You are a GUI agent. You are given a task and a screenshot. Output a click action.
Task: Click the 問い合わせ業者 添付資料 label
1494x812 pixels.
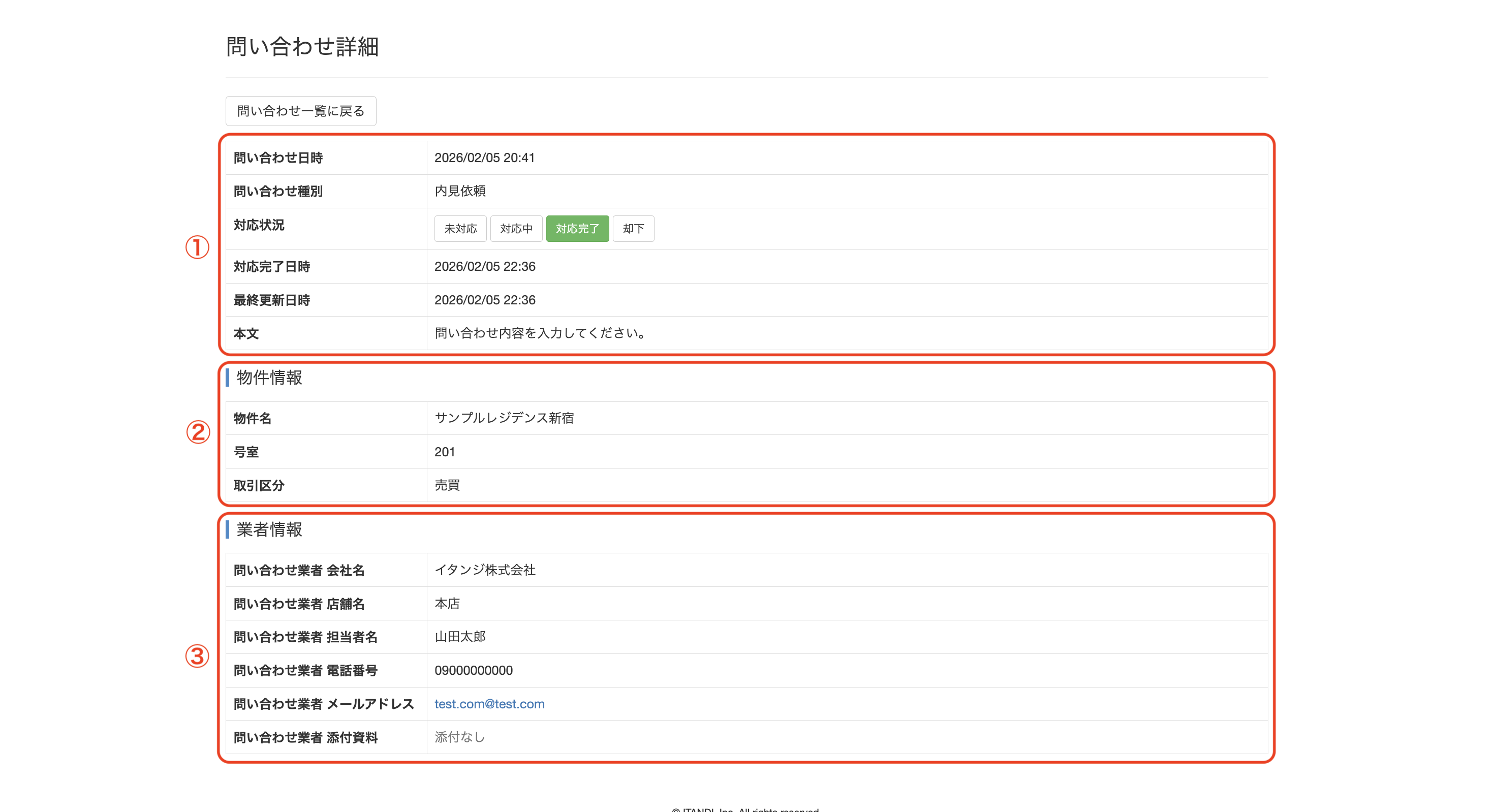click(x=305, y=738)
